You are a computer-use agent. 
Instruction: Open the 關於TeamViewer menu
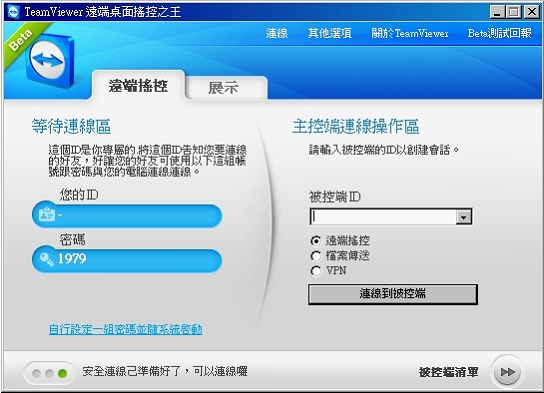pos(410,33)
